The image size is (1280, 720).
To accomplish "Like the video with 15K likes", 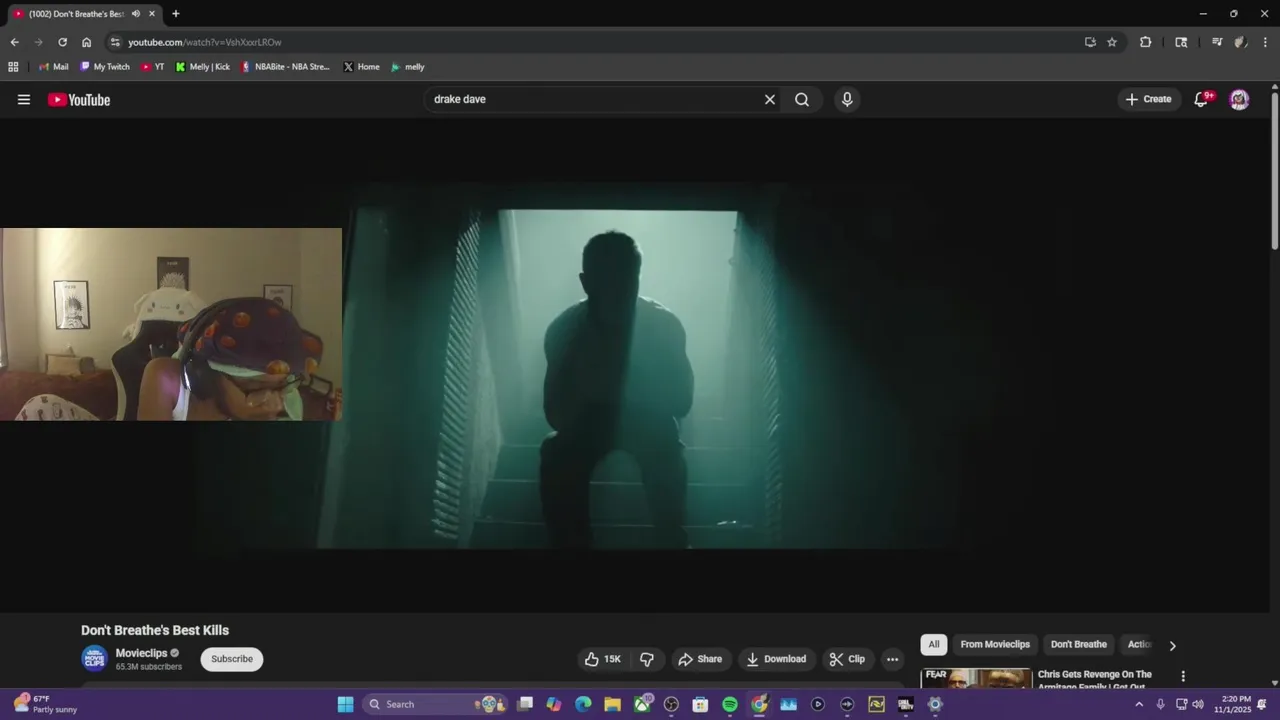I will [604, 659].
